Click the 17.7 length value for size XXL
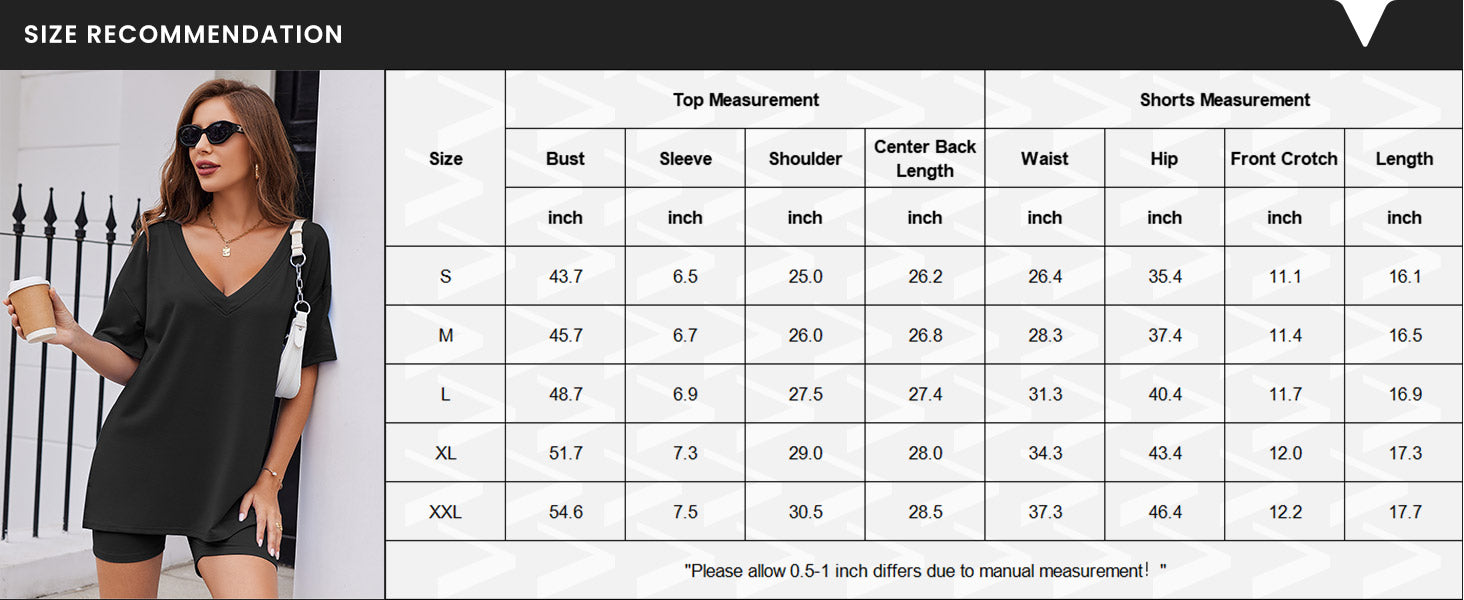 click(x=1404, y=512)
